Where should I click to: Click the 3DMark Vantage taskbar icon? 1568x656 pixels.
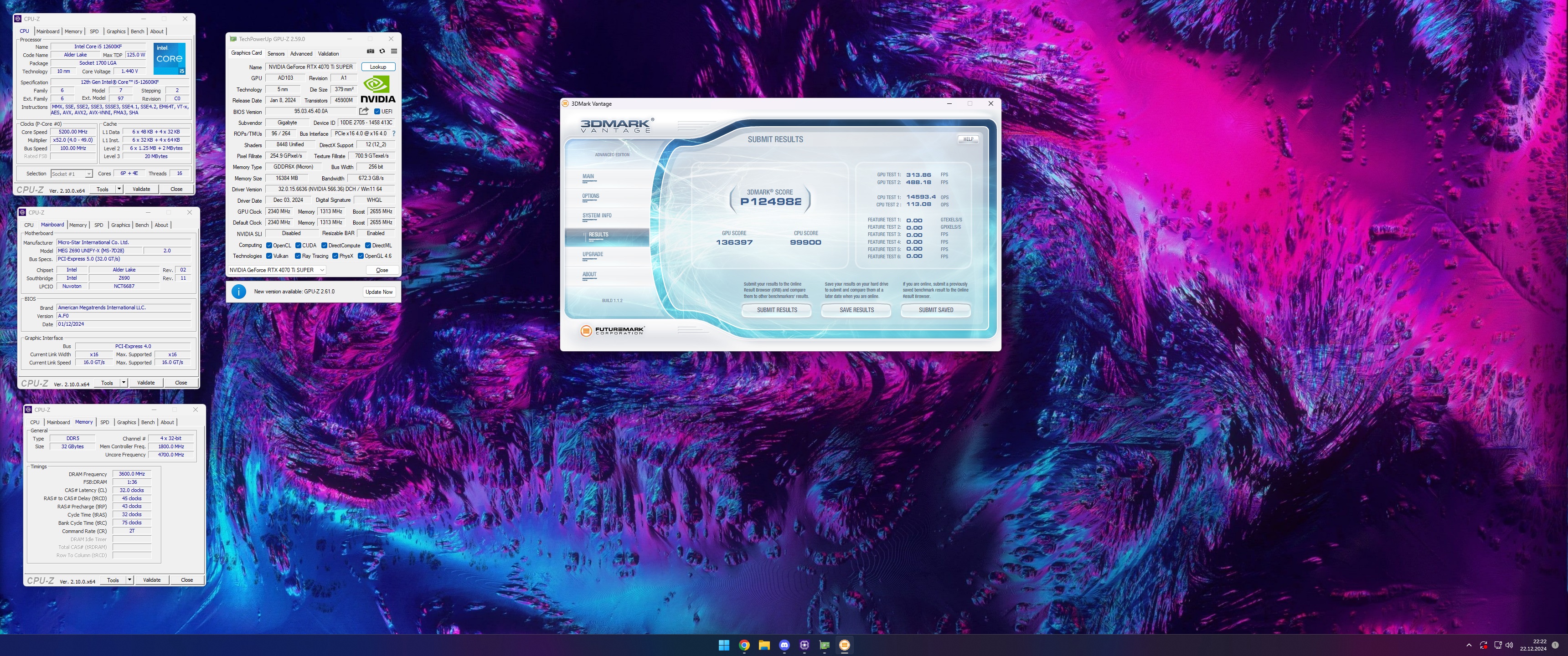pos(844,645)
